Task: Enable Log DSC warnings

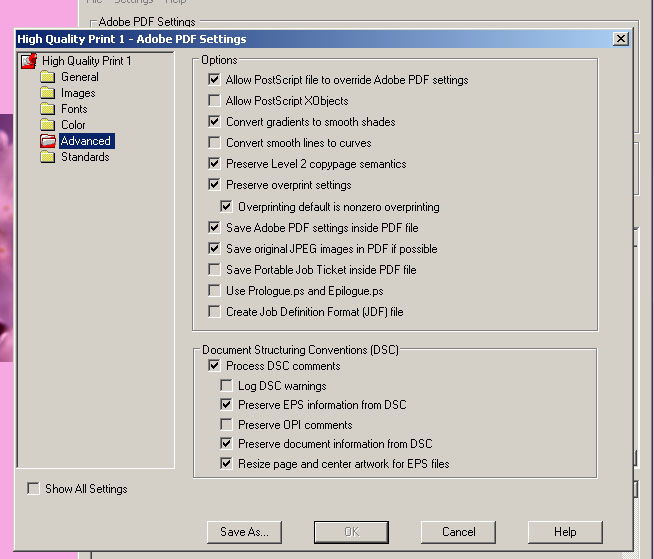Action: pyautogui.click(x=226, y=385)
